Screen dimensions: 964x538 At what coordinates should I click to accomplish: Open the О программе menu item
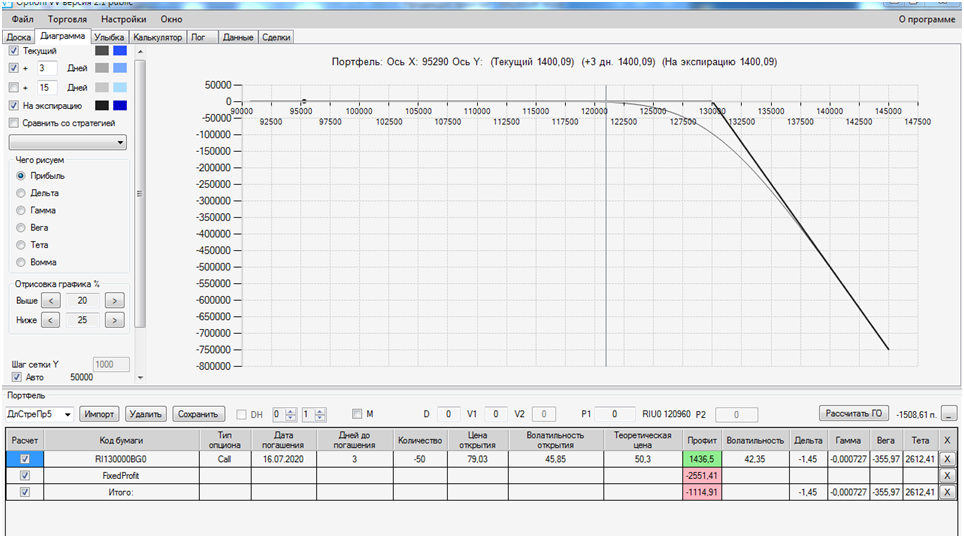(x=927, y=19)
